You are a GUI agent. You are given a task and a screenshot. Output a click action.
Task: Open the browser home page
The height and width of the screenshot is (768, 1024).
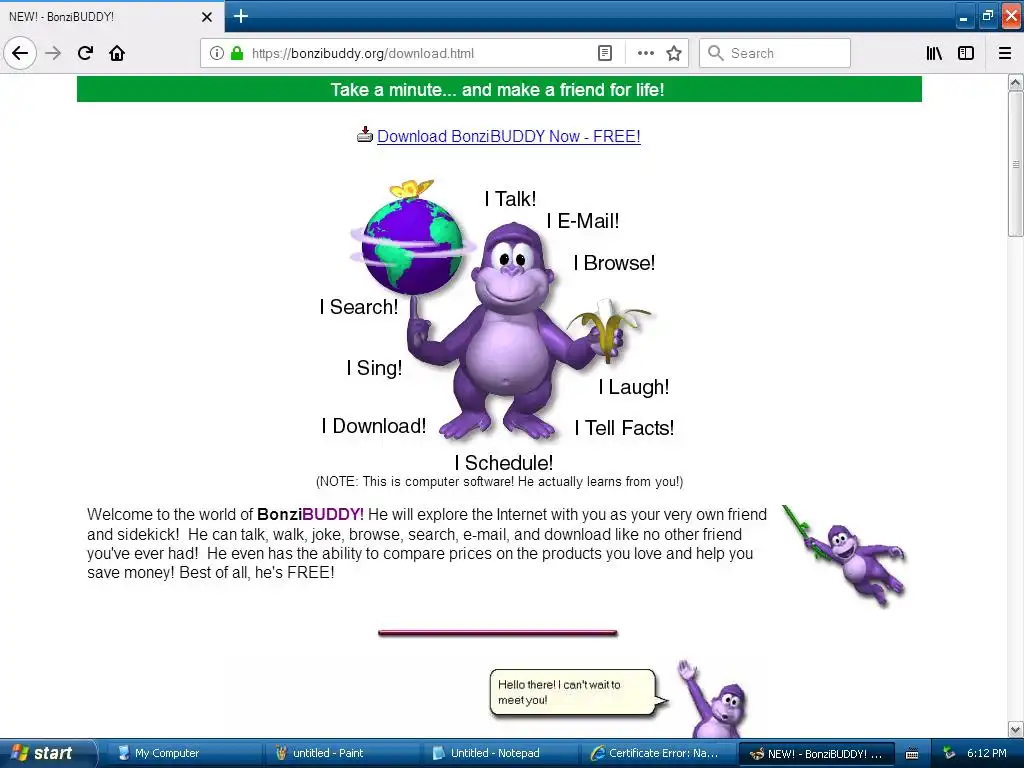click(x=117, y=53)
